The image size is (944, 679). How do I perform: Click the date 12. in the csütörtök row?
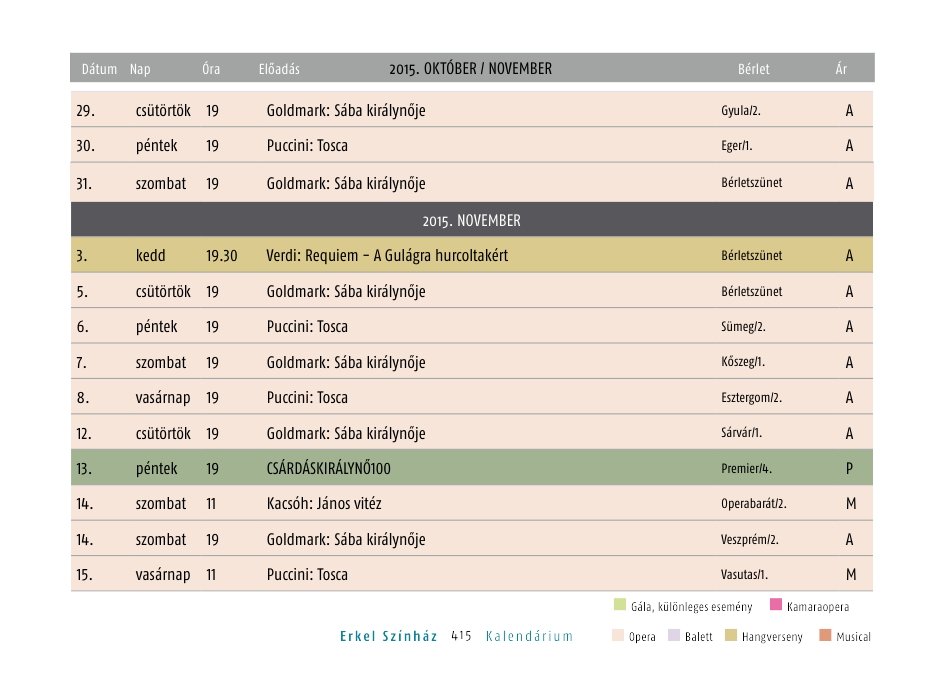(x=84, y=433)
